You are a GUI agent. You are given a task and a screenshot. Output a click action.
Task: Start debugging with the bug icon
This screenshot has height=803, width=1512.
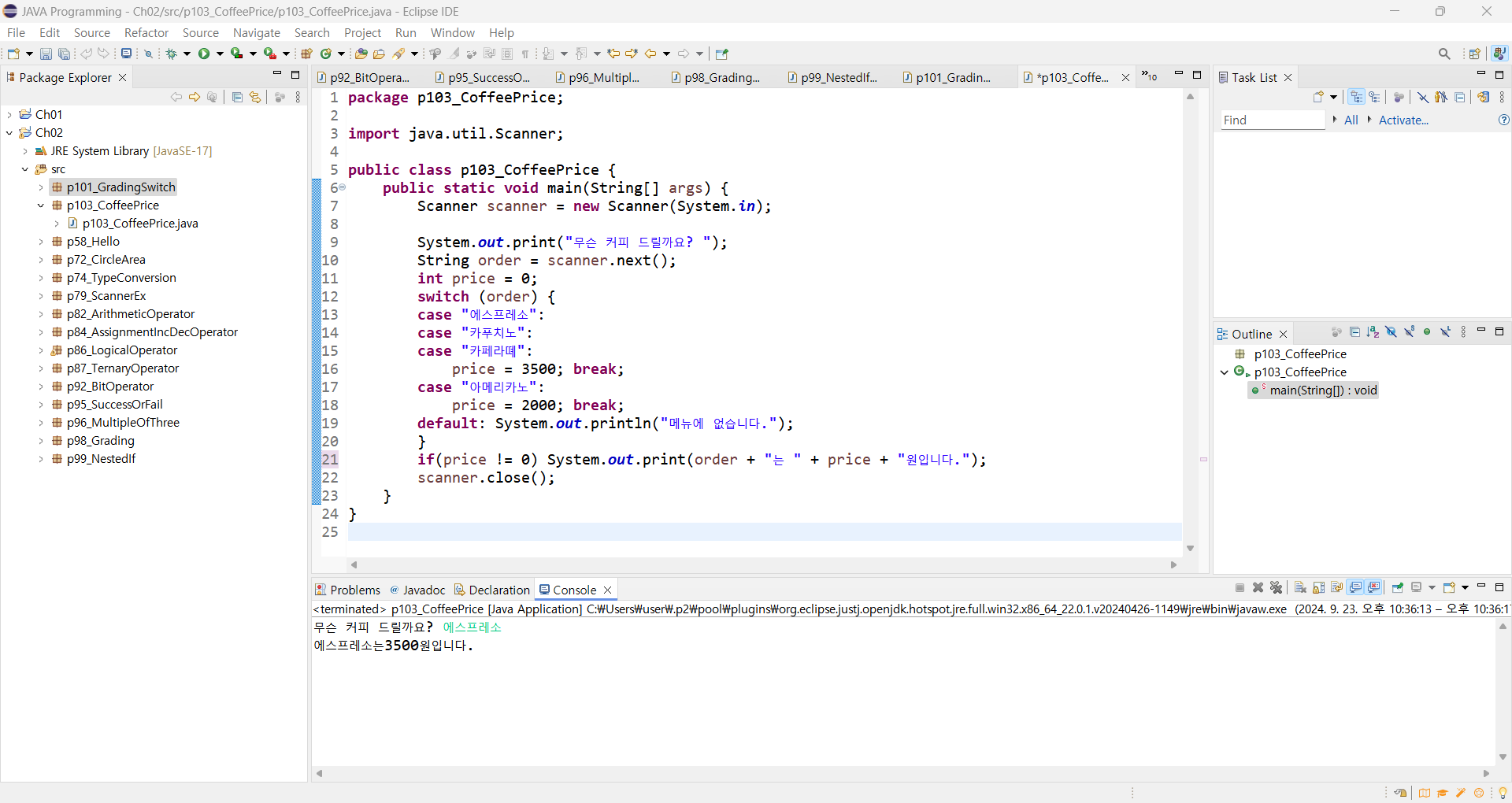click(171, 54)
